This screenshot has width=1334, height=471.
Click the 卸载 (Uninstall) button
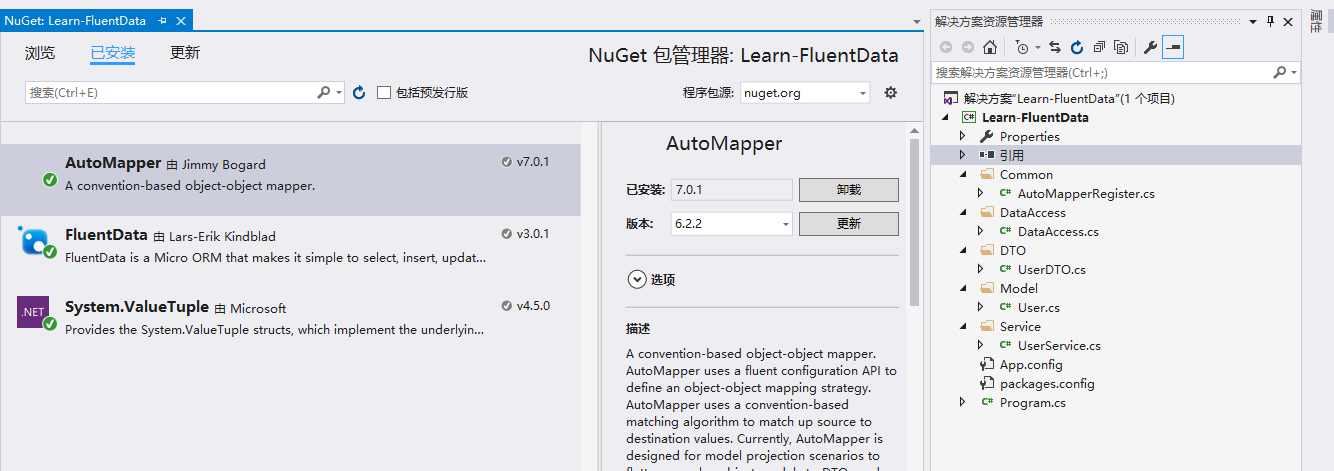coord(848,190)
